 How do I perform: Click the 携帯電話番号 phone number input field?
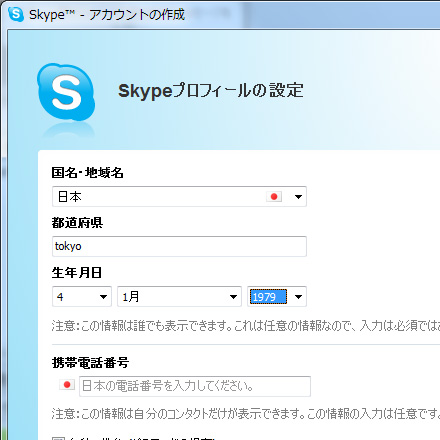(195, 386)
